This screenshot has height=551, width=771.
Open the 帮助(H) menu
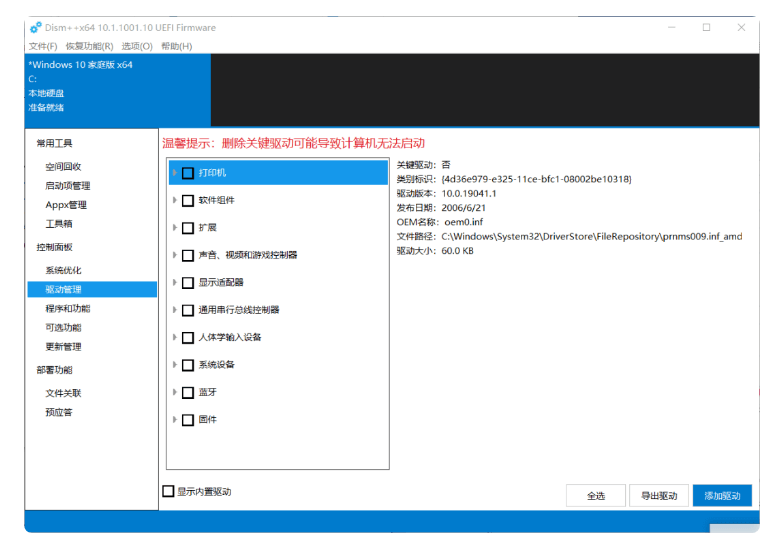point(176,46)
